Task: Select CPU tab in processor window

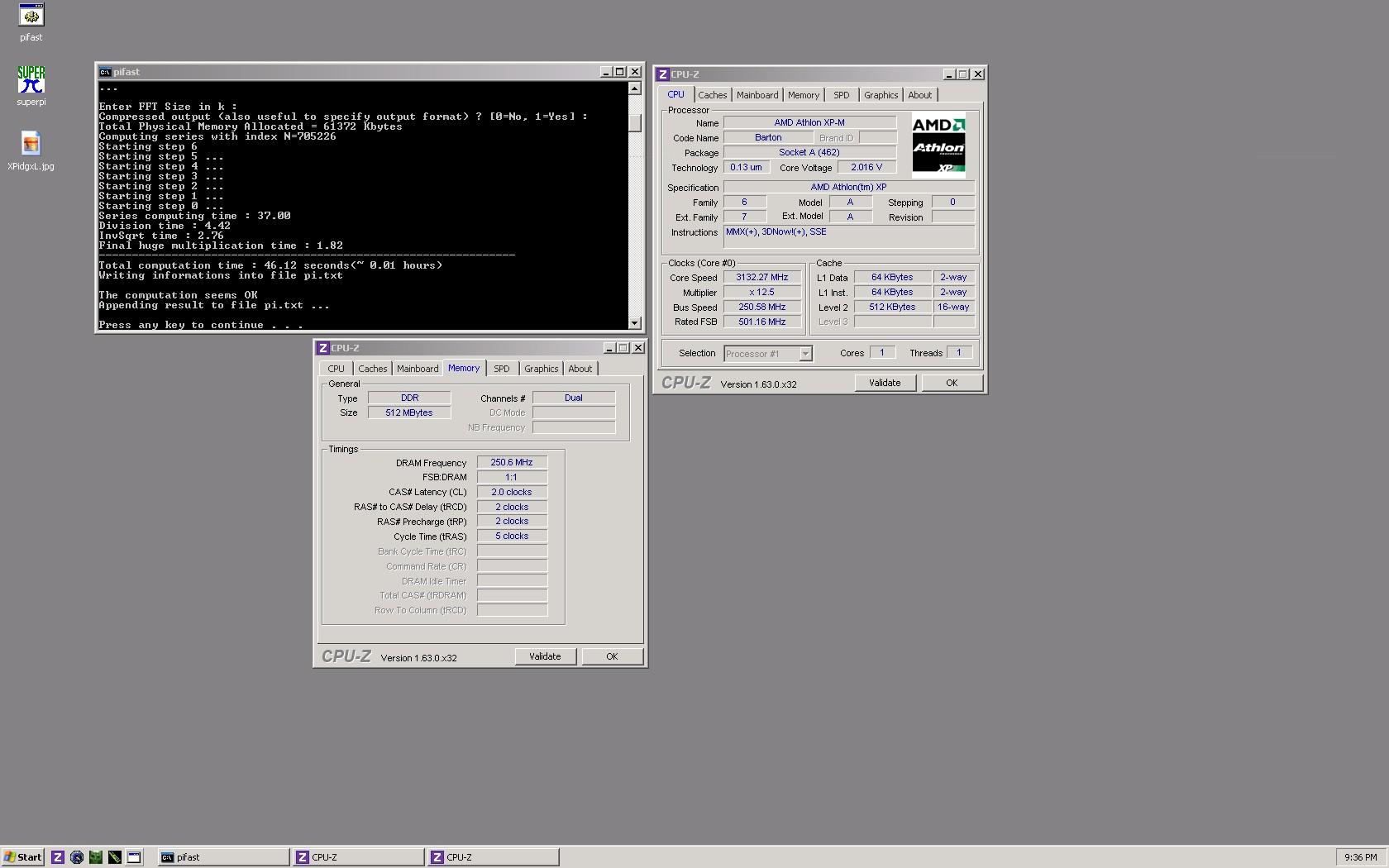Action: pos(675,94)
